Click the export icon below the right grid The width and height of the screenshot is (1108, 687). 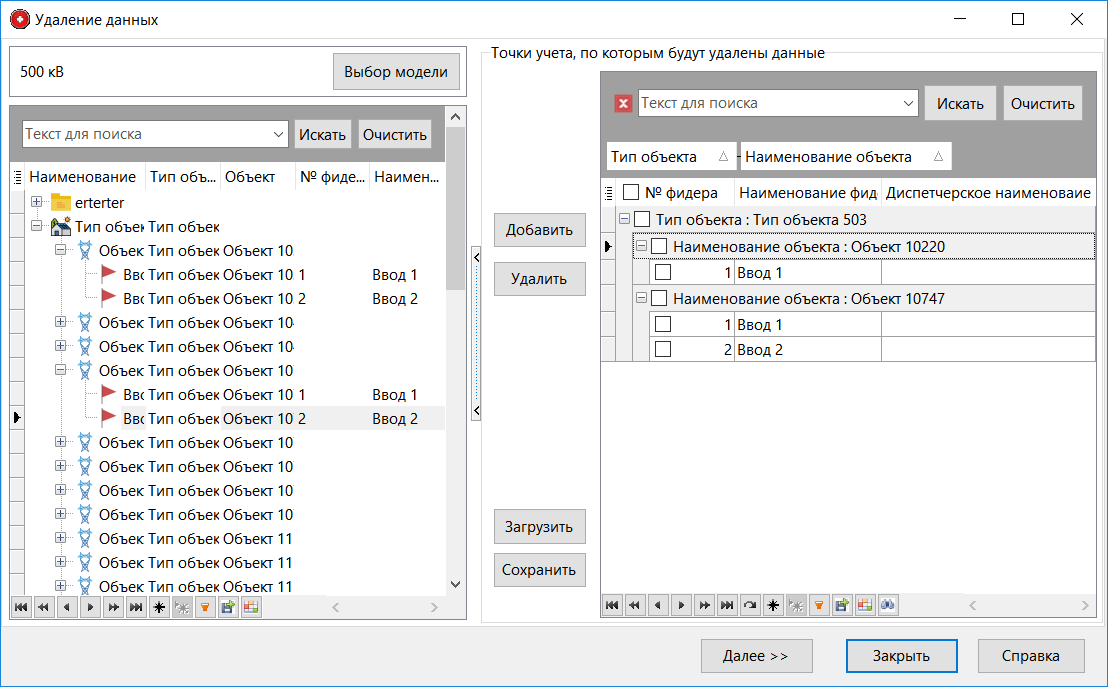(841, 605)
